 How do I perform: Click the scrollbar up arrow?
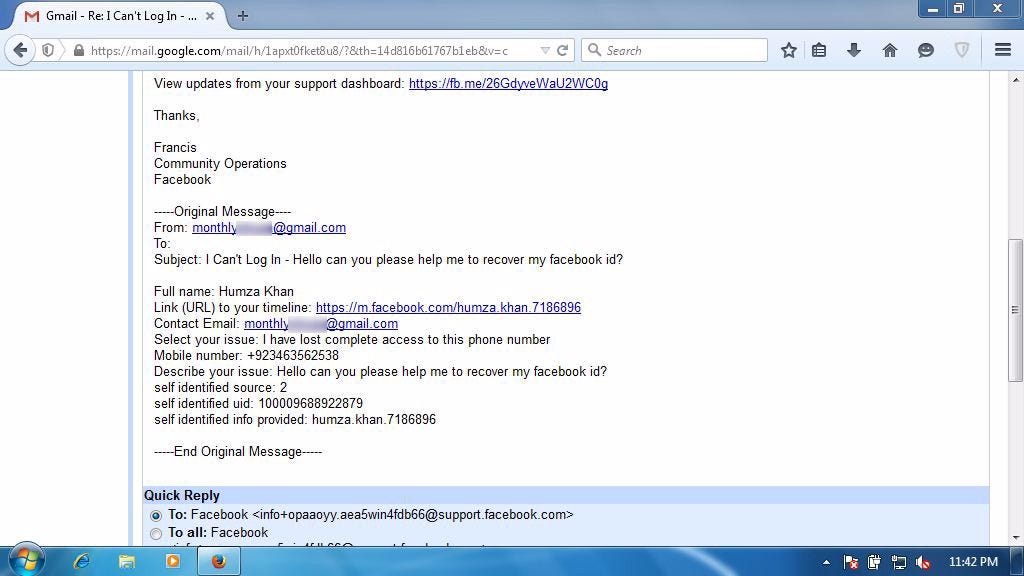(x=1015, y=80)
